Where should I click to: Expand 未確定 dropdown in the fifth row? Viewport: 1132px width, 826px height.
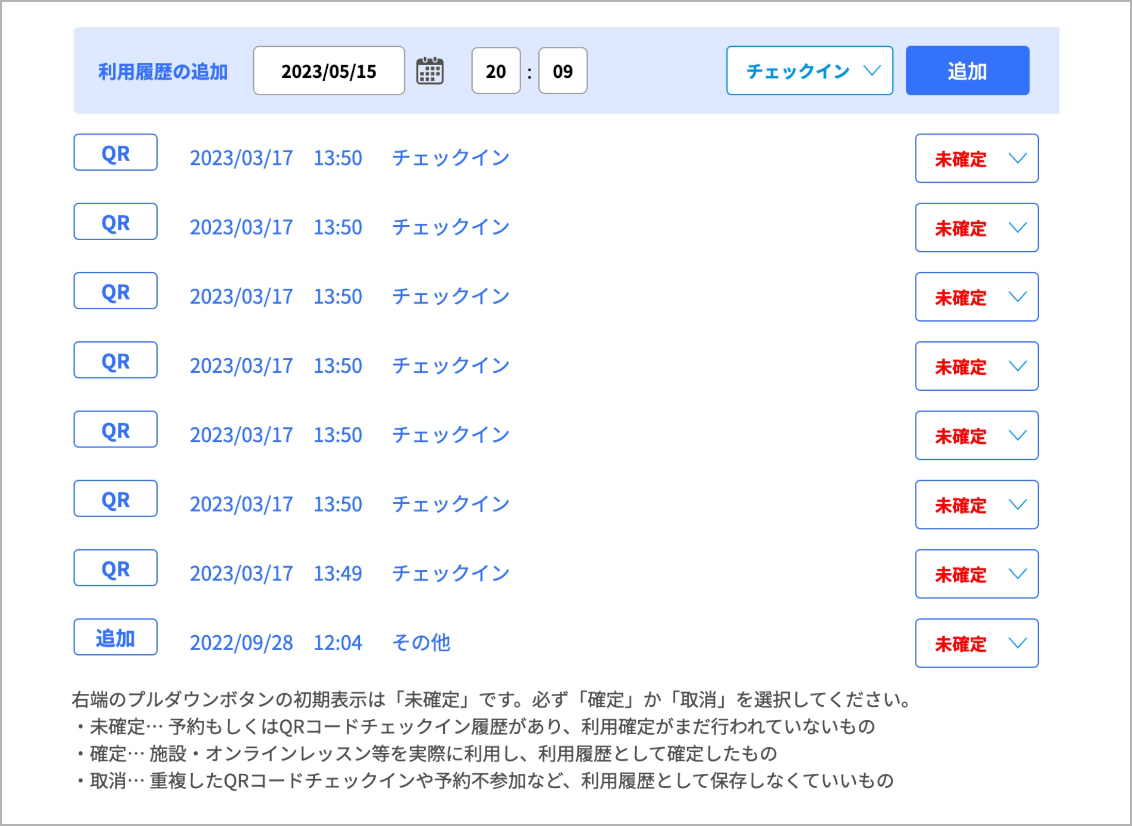tap(976, 436)
